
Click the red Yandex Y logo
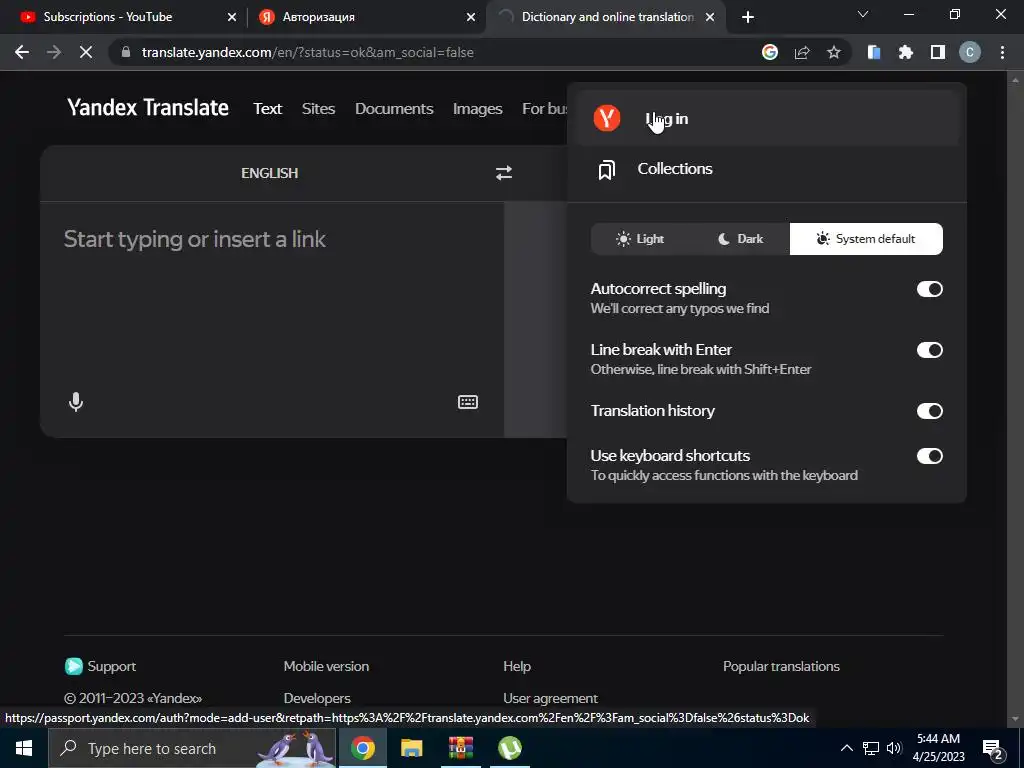607,118
